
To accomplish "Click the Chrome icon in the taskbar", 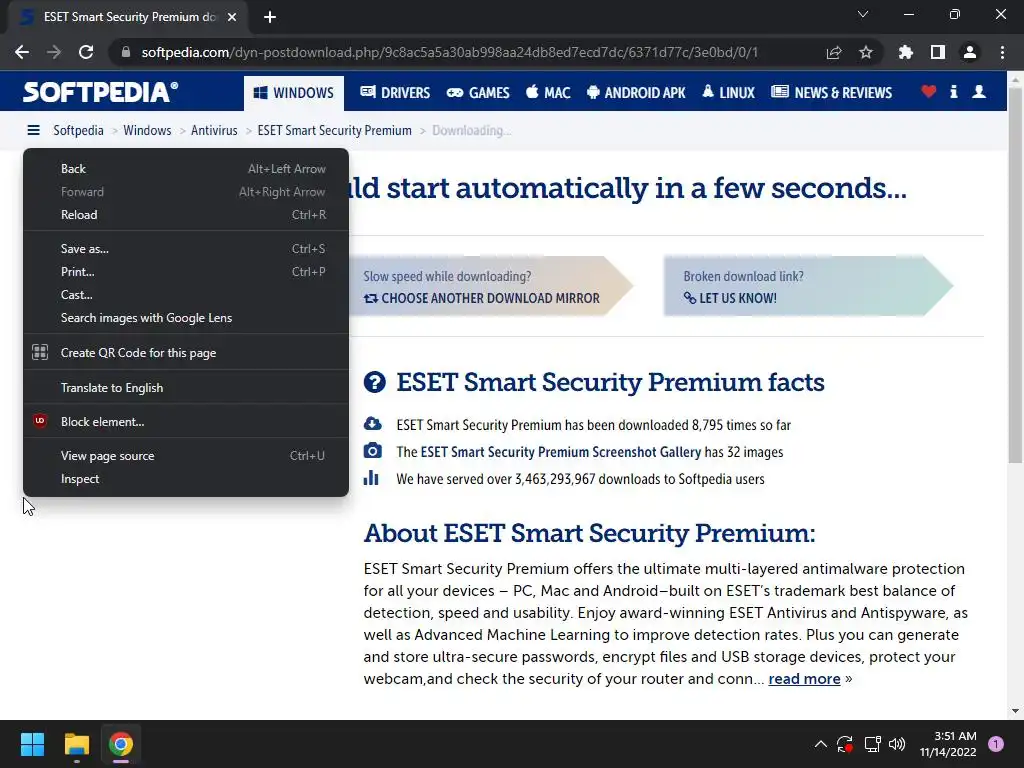I will coord(121,744).
